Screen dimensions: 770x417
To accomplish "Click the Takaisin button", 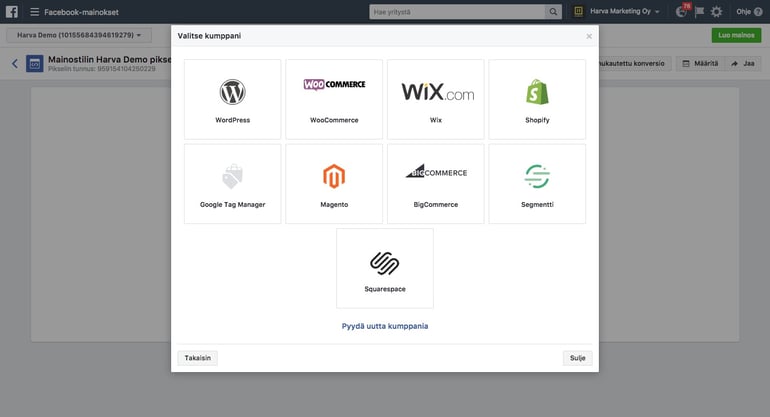I will tap(197, 358).
